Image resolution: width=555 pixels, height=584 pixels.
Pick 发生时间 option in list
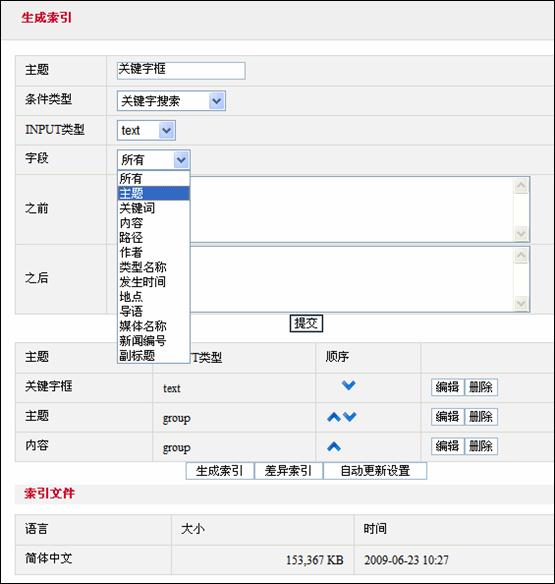click(x=143, y=282)
